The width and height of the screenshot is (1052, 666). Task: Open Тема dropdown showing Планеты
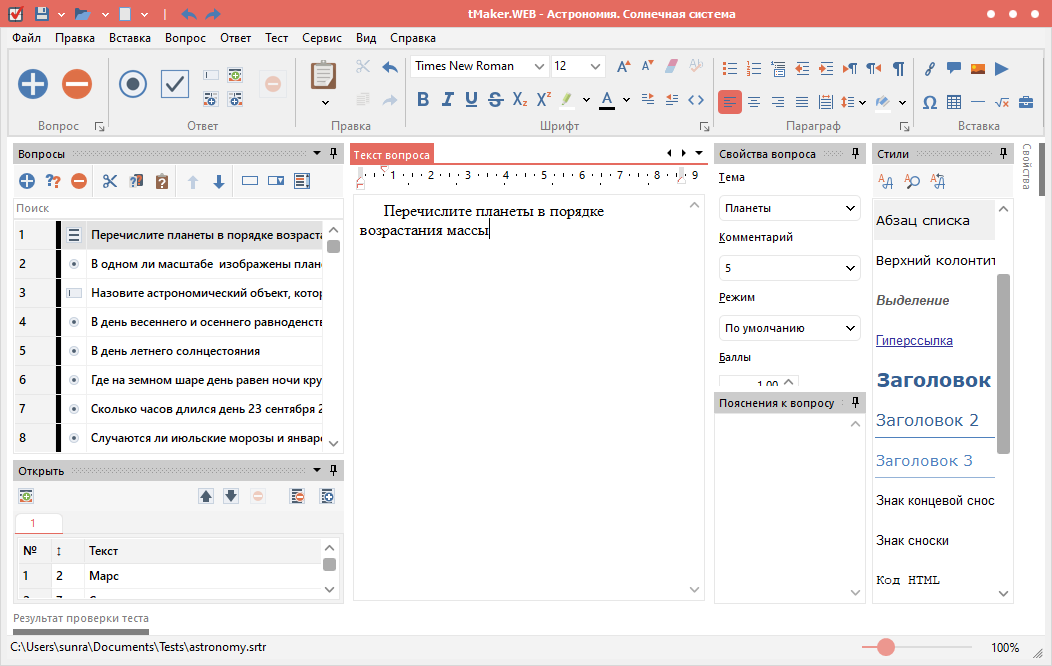click(790, 208)
